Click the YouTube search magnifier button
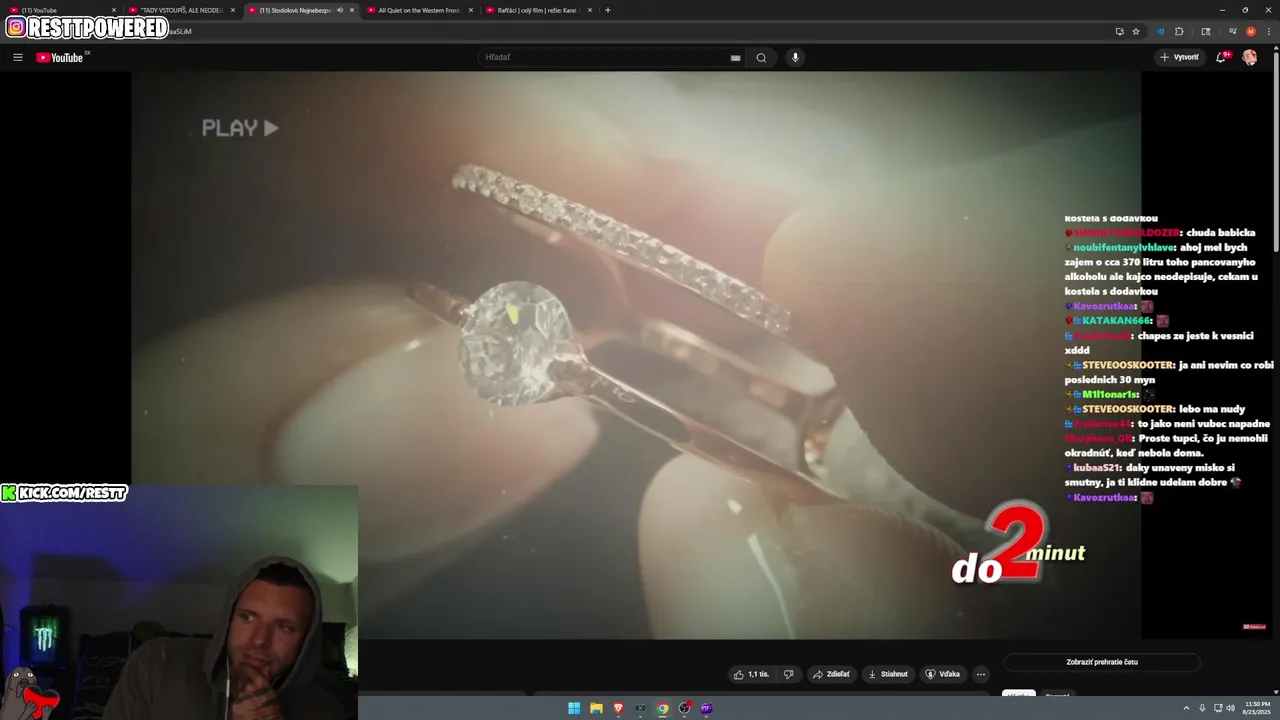The width and height of the screenshot is (1280, 720). (761, 57)
